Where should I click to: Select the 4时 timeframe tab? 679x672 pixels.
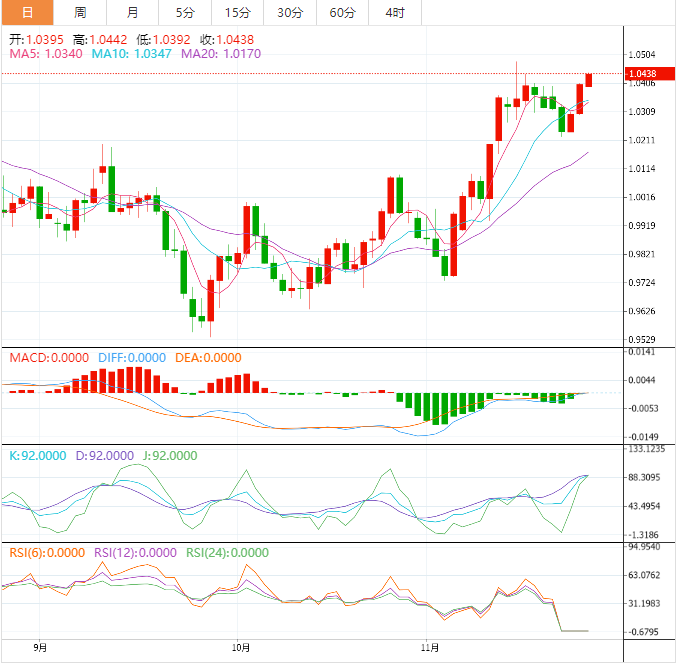(x=395, y=13)
